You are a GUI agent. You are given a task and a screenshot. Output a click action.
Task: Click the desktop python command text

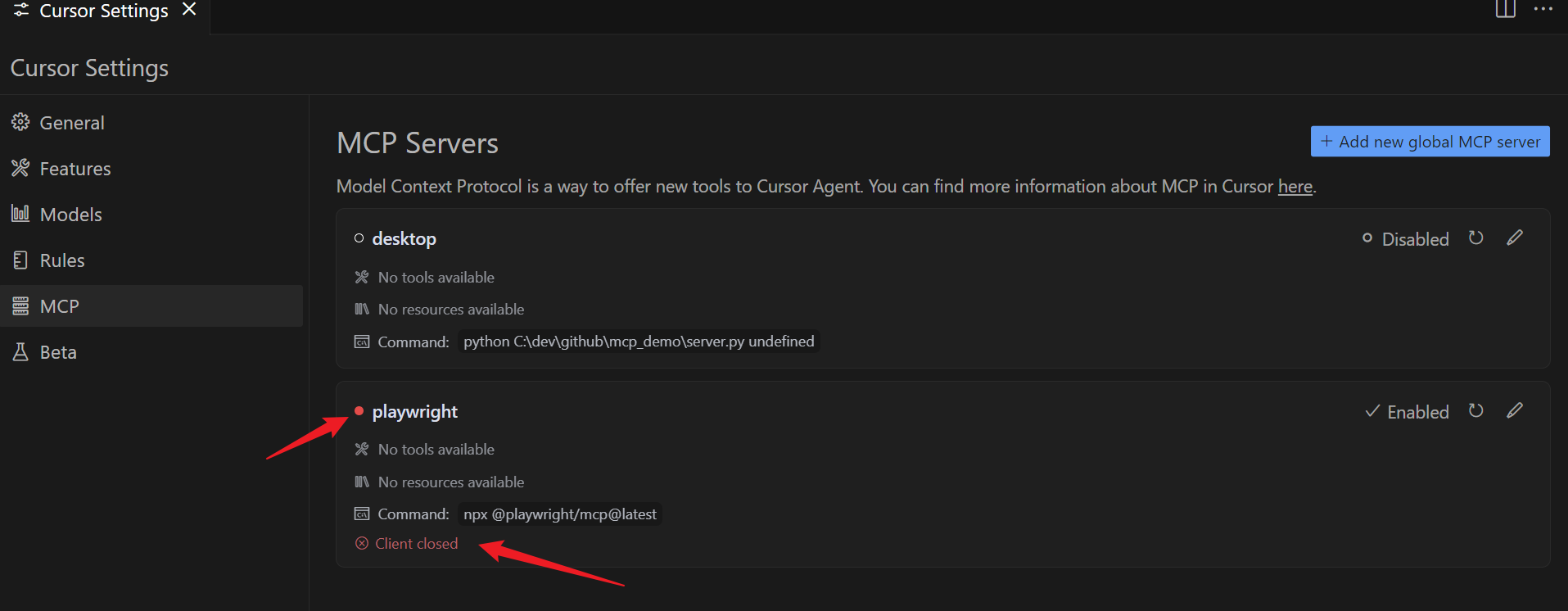639,342
